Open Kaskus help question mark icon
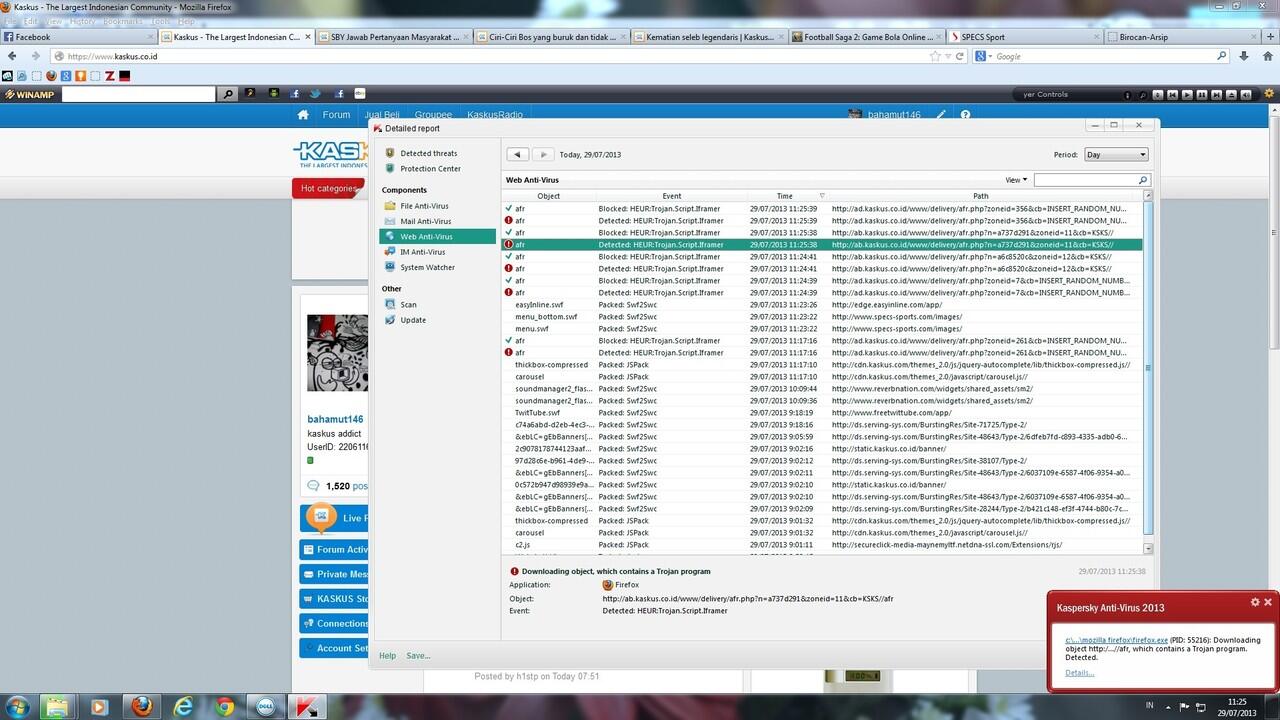 (x=965, y=115)
